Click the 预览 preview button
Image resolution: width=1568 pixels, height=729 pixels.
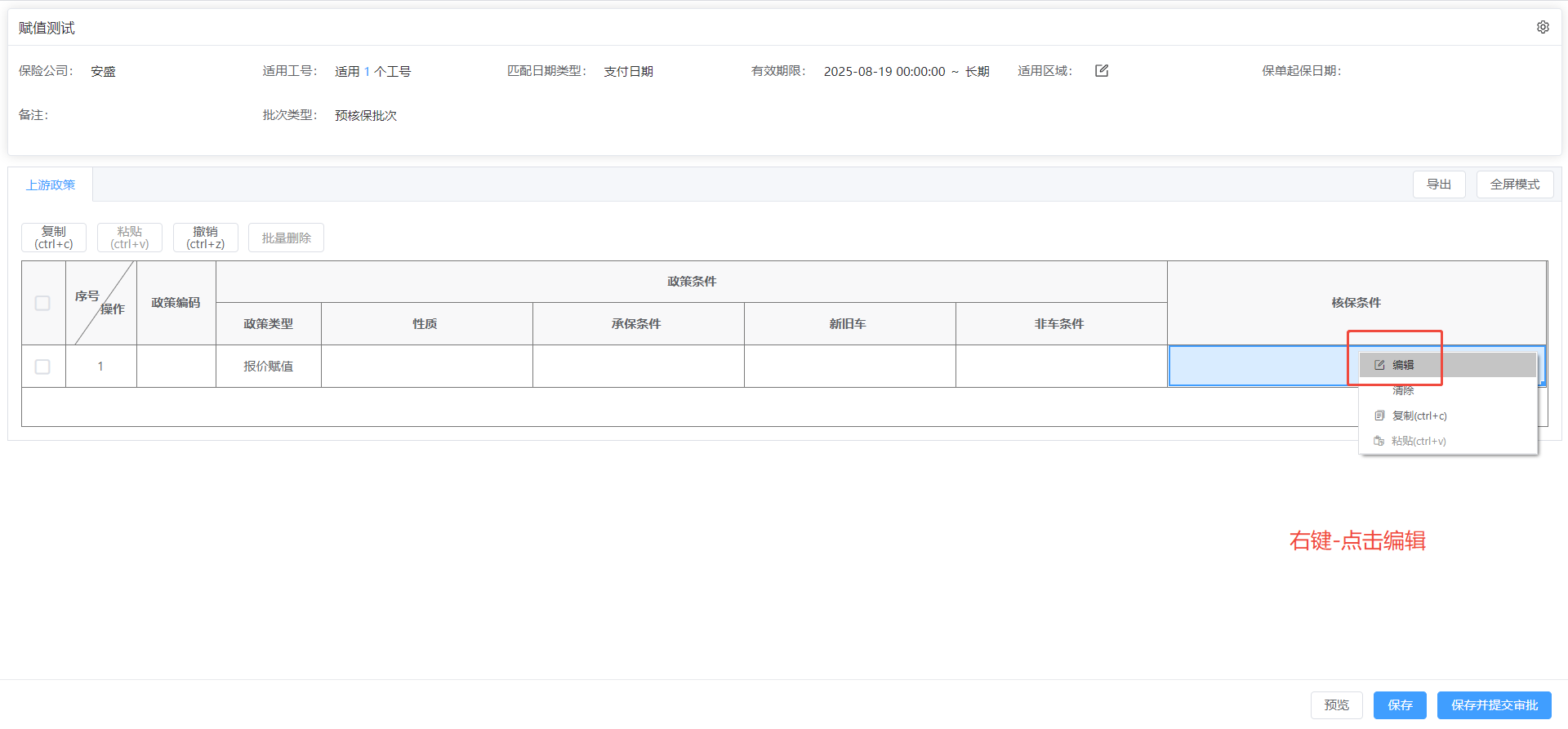[1337, 705]
